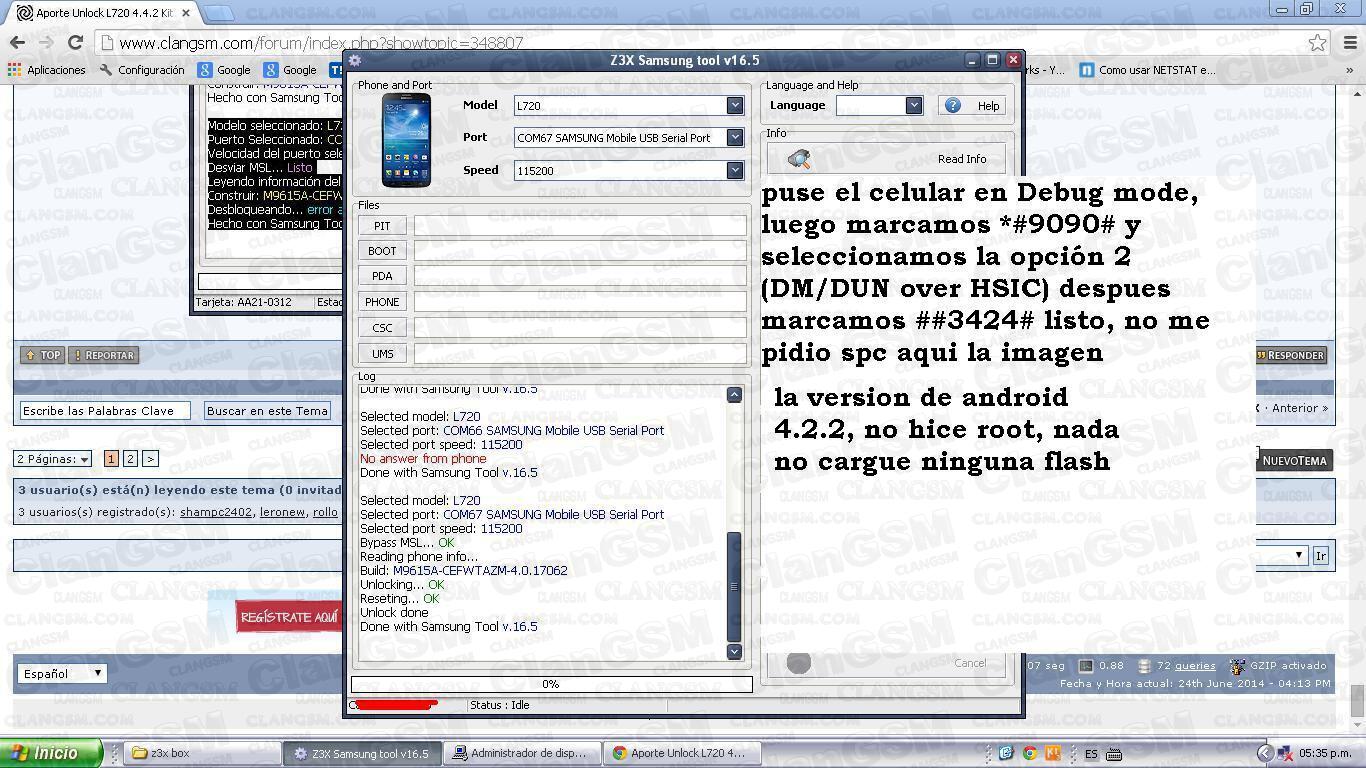Open the first Google bookmark

click(224, 70)
